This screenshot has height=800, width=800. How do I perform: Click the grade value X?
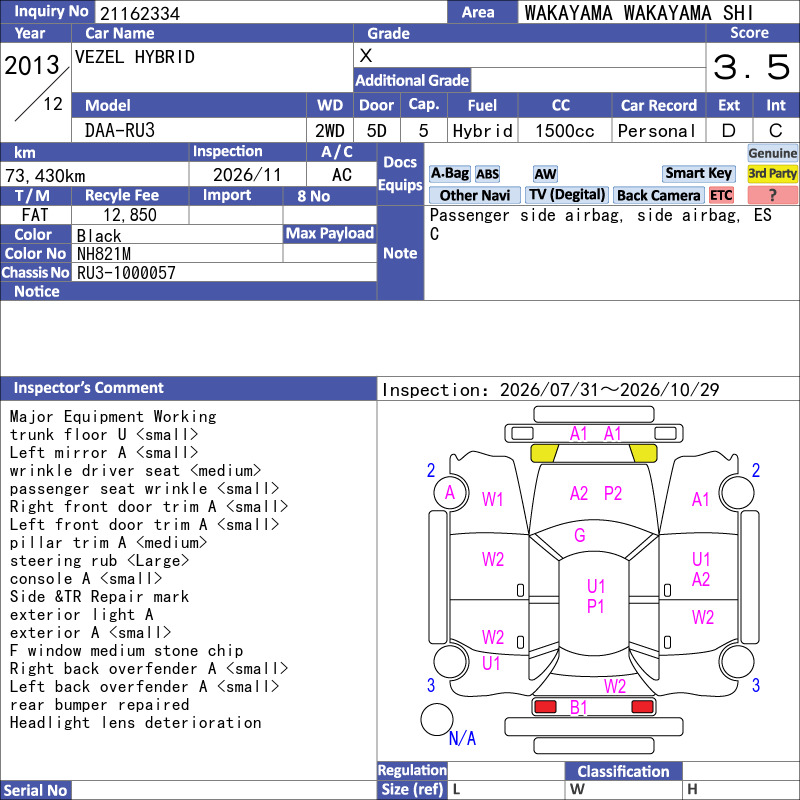click(366, 56)
